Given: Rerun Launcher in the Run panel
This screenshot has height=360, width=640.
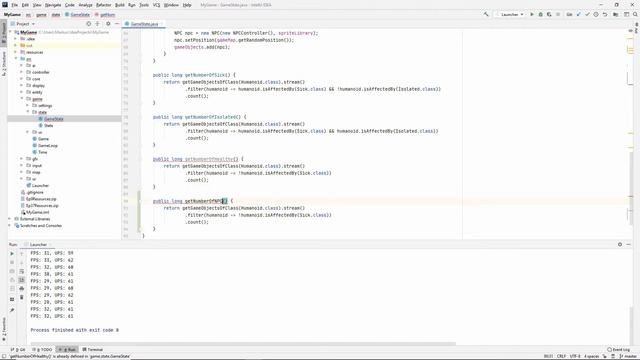Looking at the screenshot, I should coord(12,253).
